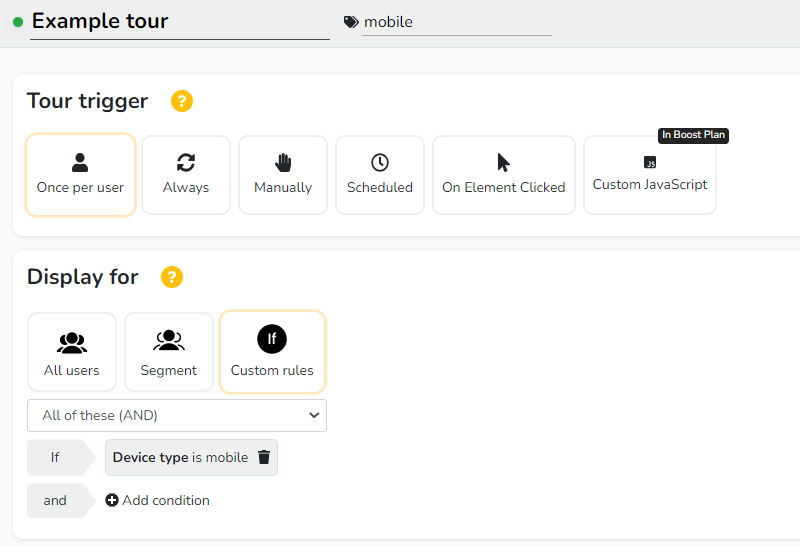
Task: Select the Manually trigger with hand icon
Action: coord(283,175)
